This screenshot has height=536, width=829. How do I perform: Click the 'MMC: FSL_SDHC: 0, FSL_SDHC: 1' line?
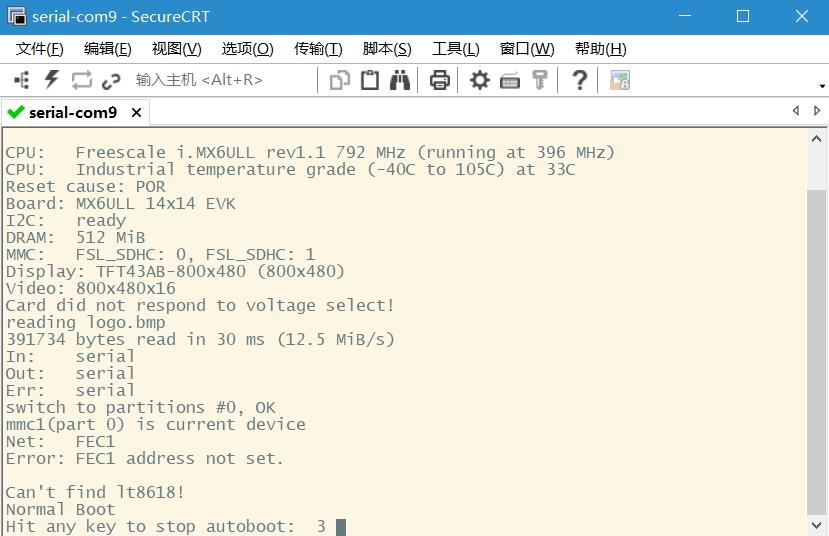pyautogui.click(x=160, y=254)
